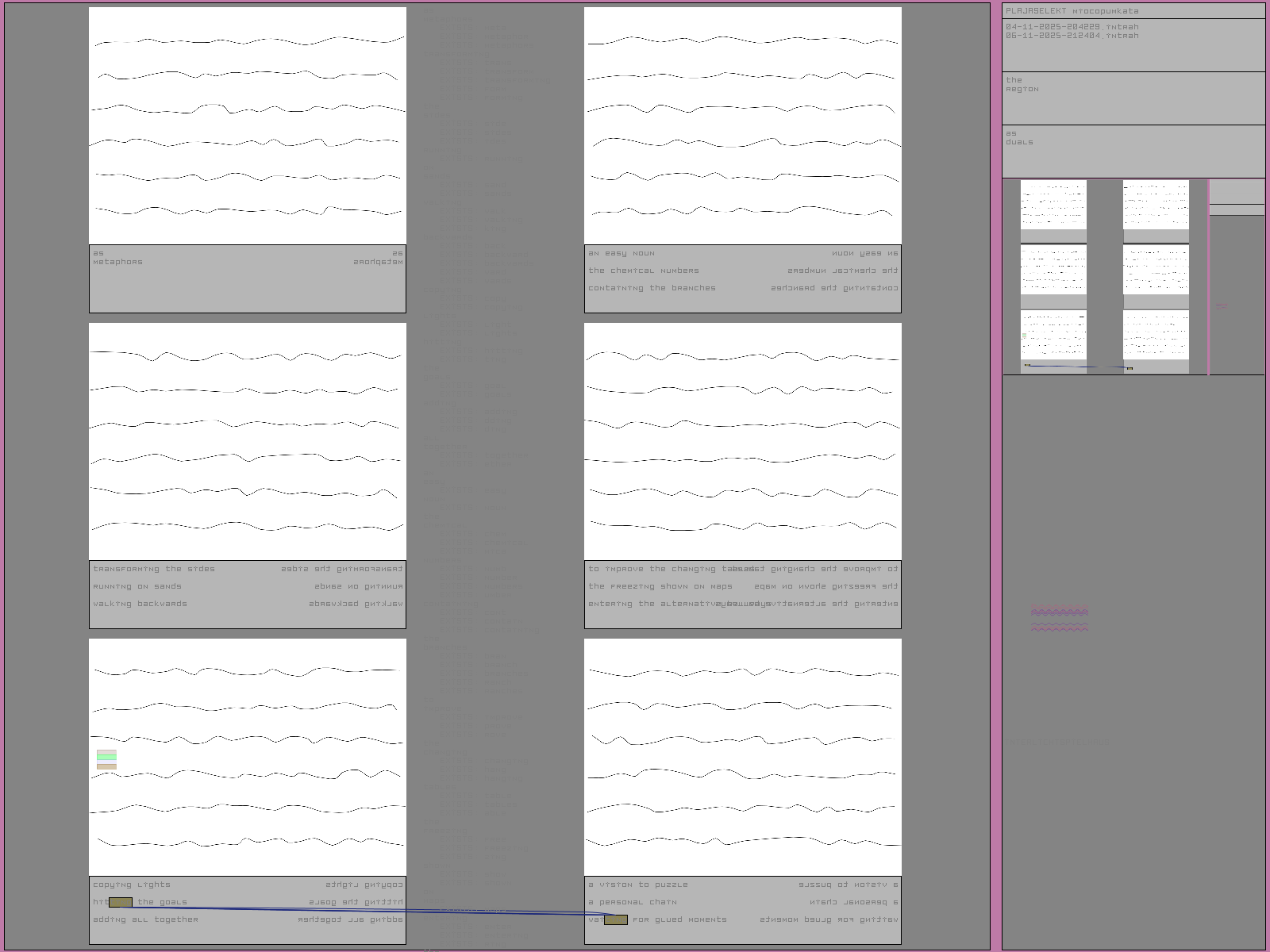Screen dimensions: 1270x952
Task: Select the unmirrored 'walking backwards' text line
Action: (140, 605)
